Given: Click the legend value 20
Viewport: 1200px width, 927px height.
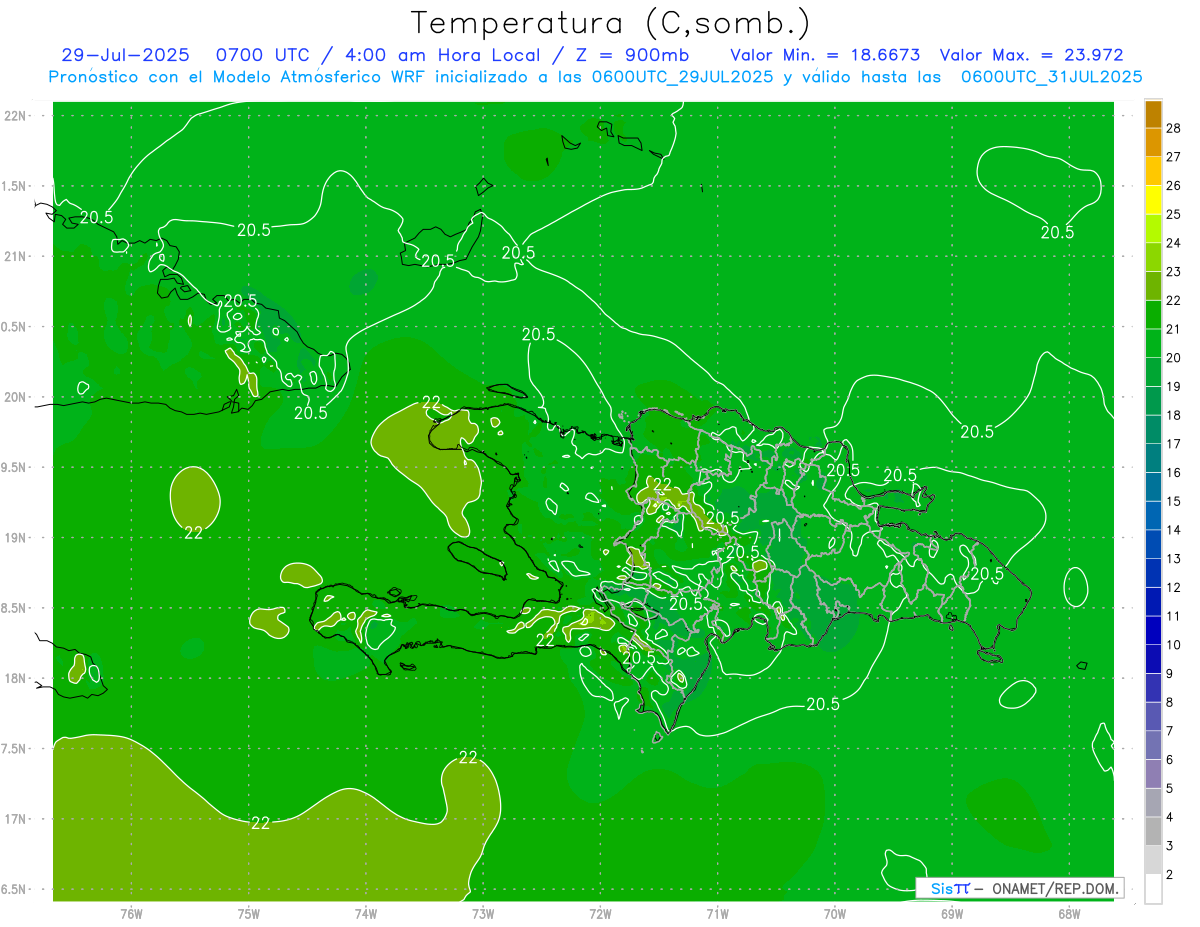Looking at the screenshot, I should [1174, 358].
